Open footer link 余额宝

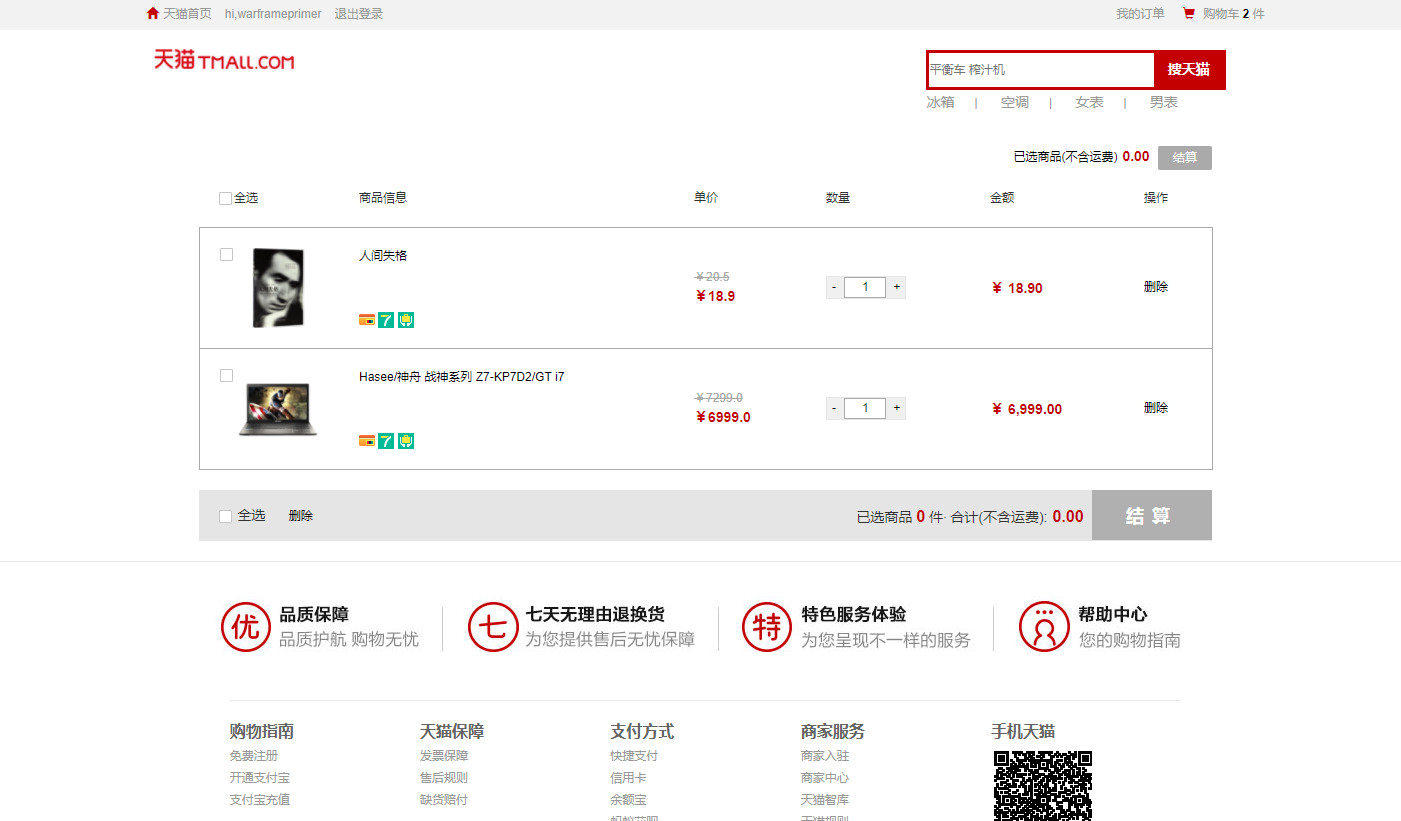629,800
